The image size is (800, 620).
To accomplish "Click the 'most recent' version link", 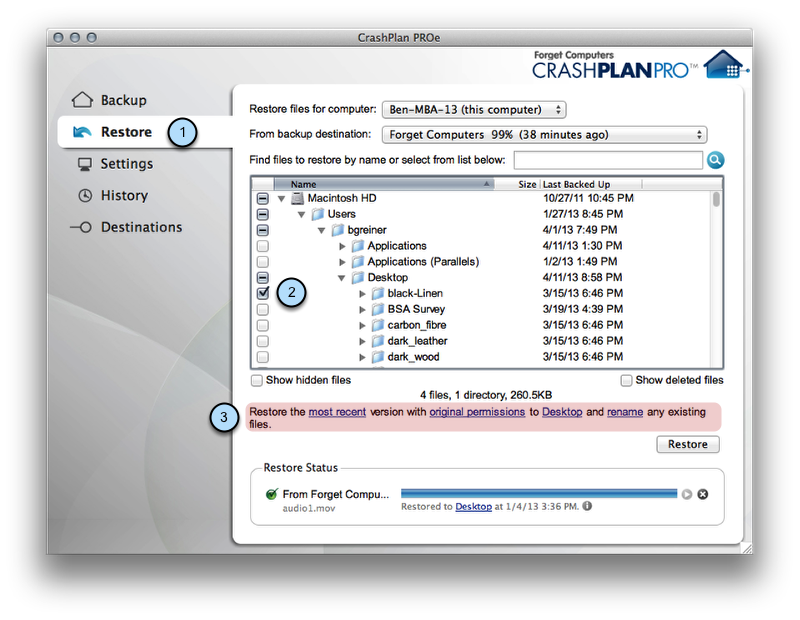I will click(x=337, y=412).
